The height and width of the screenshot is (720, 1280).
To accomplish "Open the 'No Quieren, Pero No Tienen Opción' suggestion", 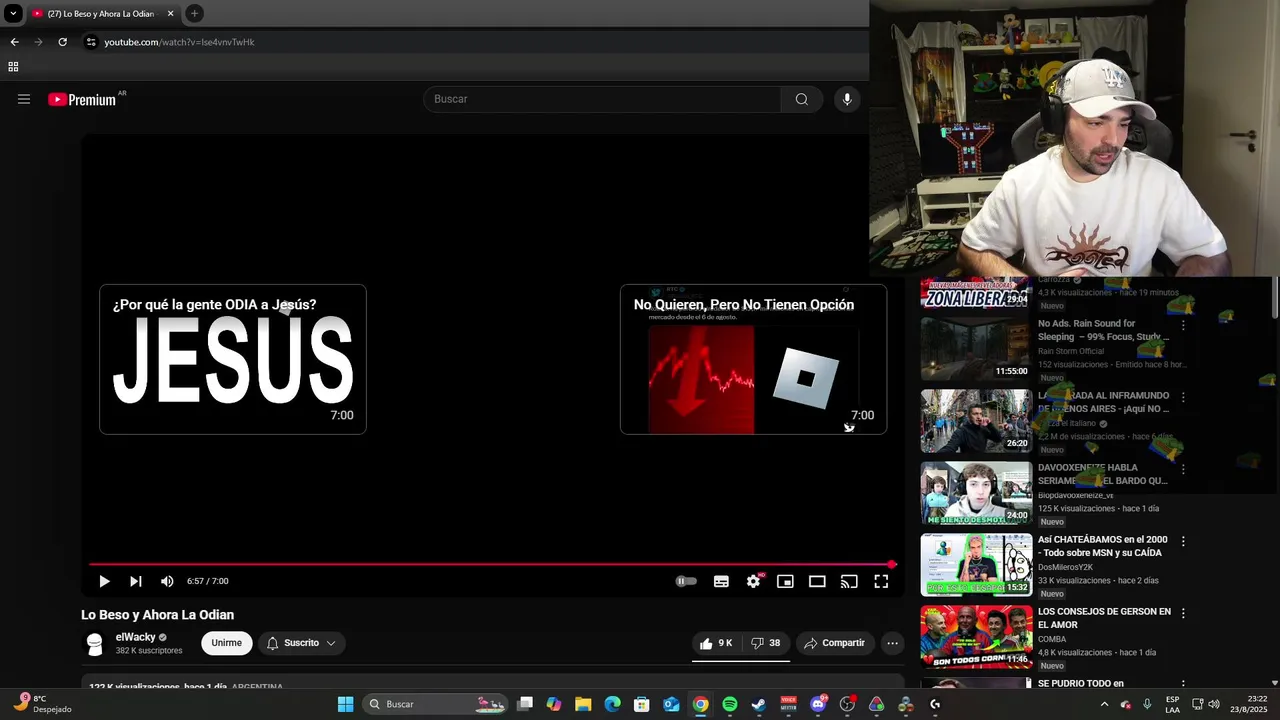I will coord(753,359).
